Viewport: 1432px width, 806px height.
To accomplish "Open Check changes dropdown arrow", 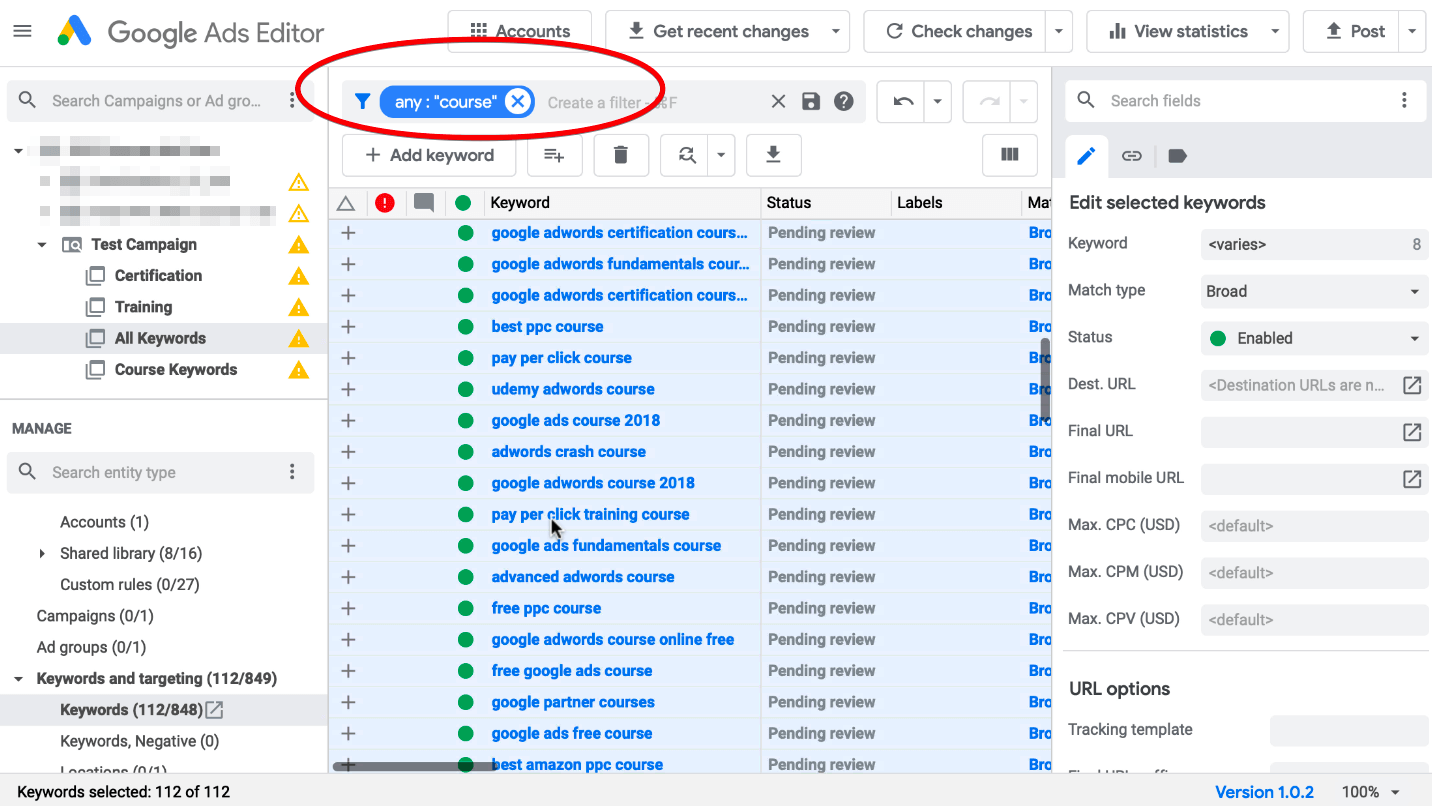I will (x=1059, y=31).
